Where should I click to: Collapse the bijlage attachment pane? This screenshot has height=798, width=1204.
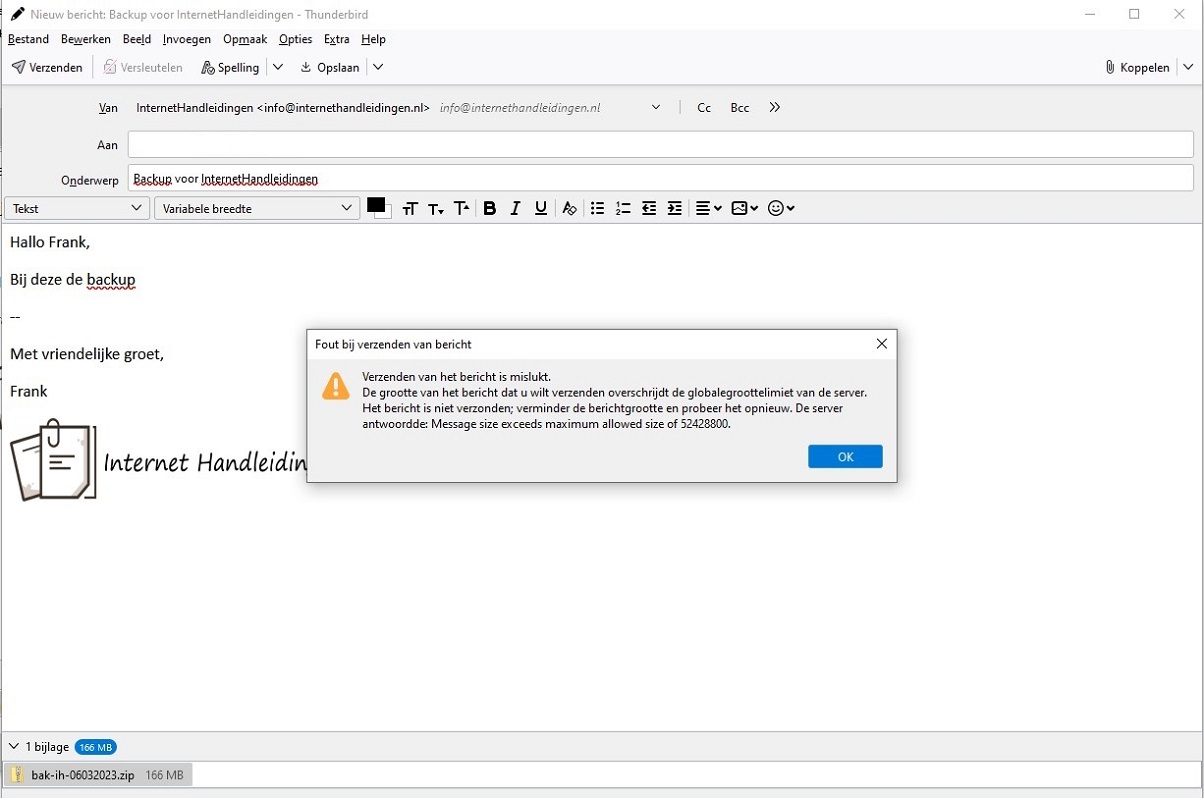pyautogui.click(x=12, y=746)
